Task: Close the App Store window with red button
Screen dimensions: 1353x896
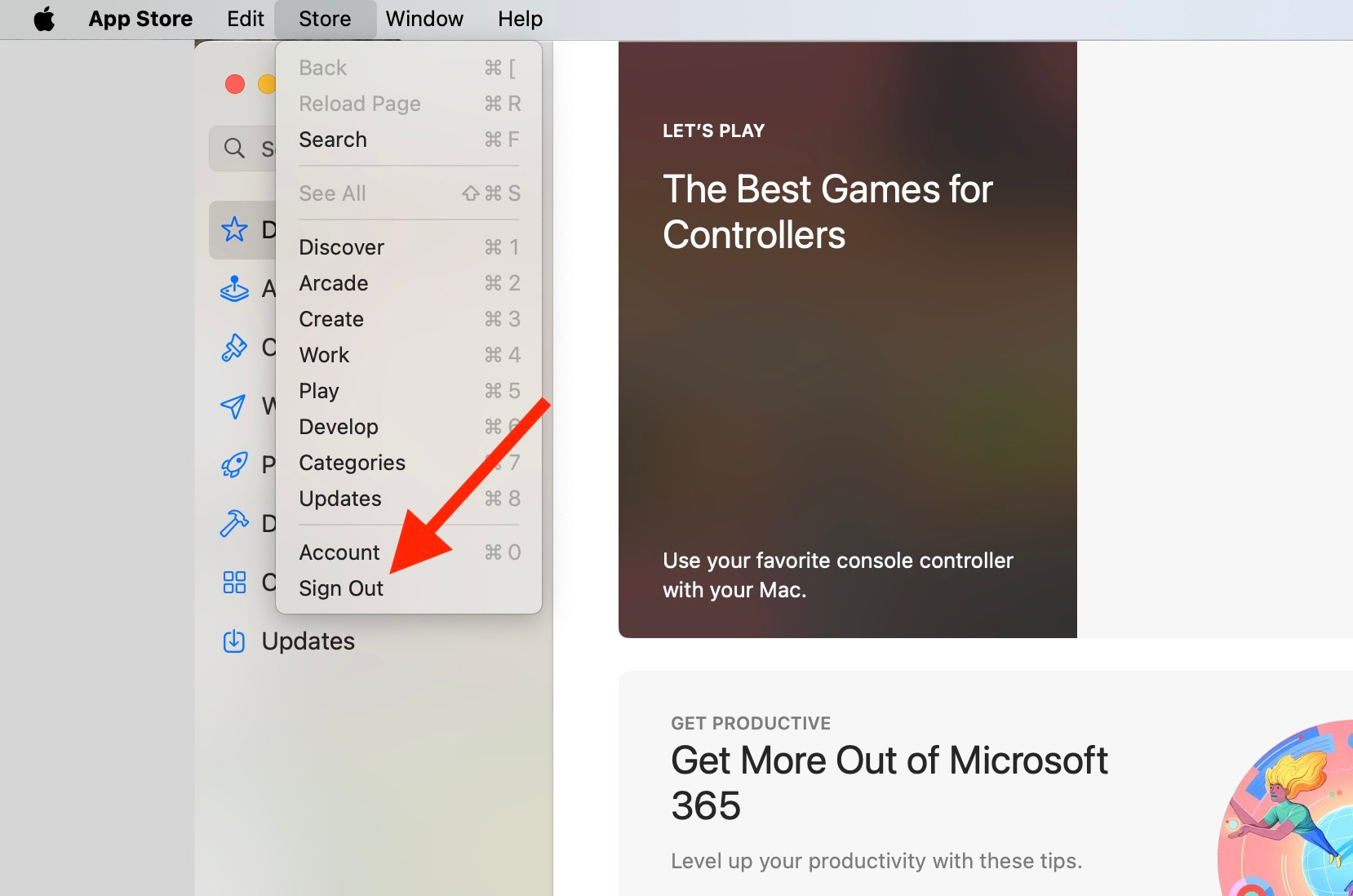Action: [x=235, y=84]
